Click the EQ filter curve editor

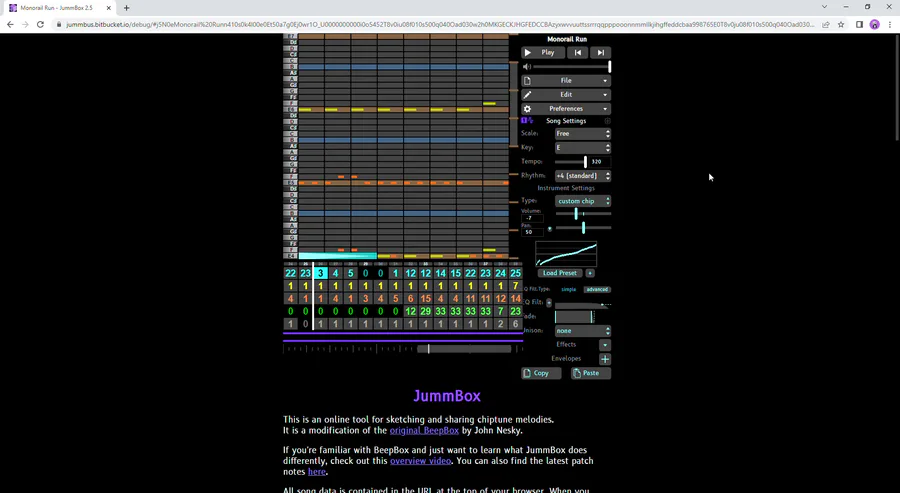(583, 304)
